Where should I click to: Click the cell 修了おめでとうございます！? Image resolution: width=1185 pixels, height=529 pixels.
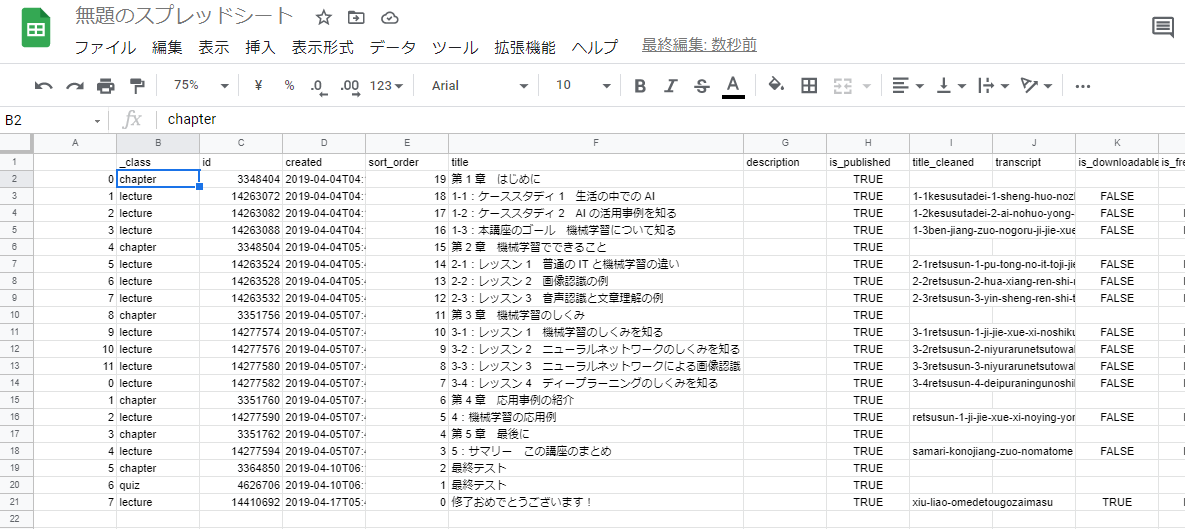(x=596, y=502)
